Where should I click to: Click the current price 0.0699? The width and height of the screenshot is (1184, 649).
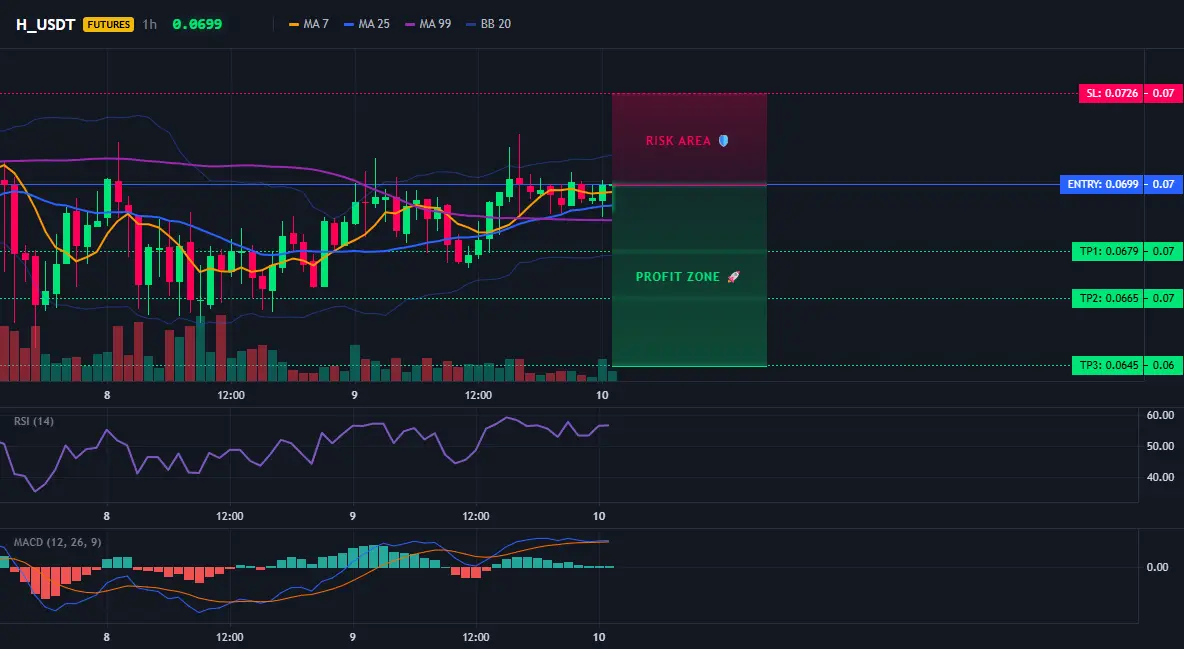pos(197,24)
